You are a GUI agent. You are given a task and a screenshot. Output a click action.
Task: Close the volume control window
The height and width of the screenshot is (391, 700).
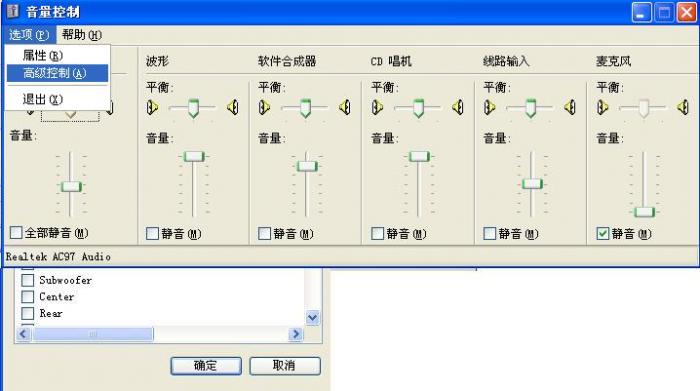pos(687,12)
